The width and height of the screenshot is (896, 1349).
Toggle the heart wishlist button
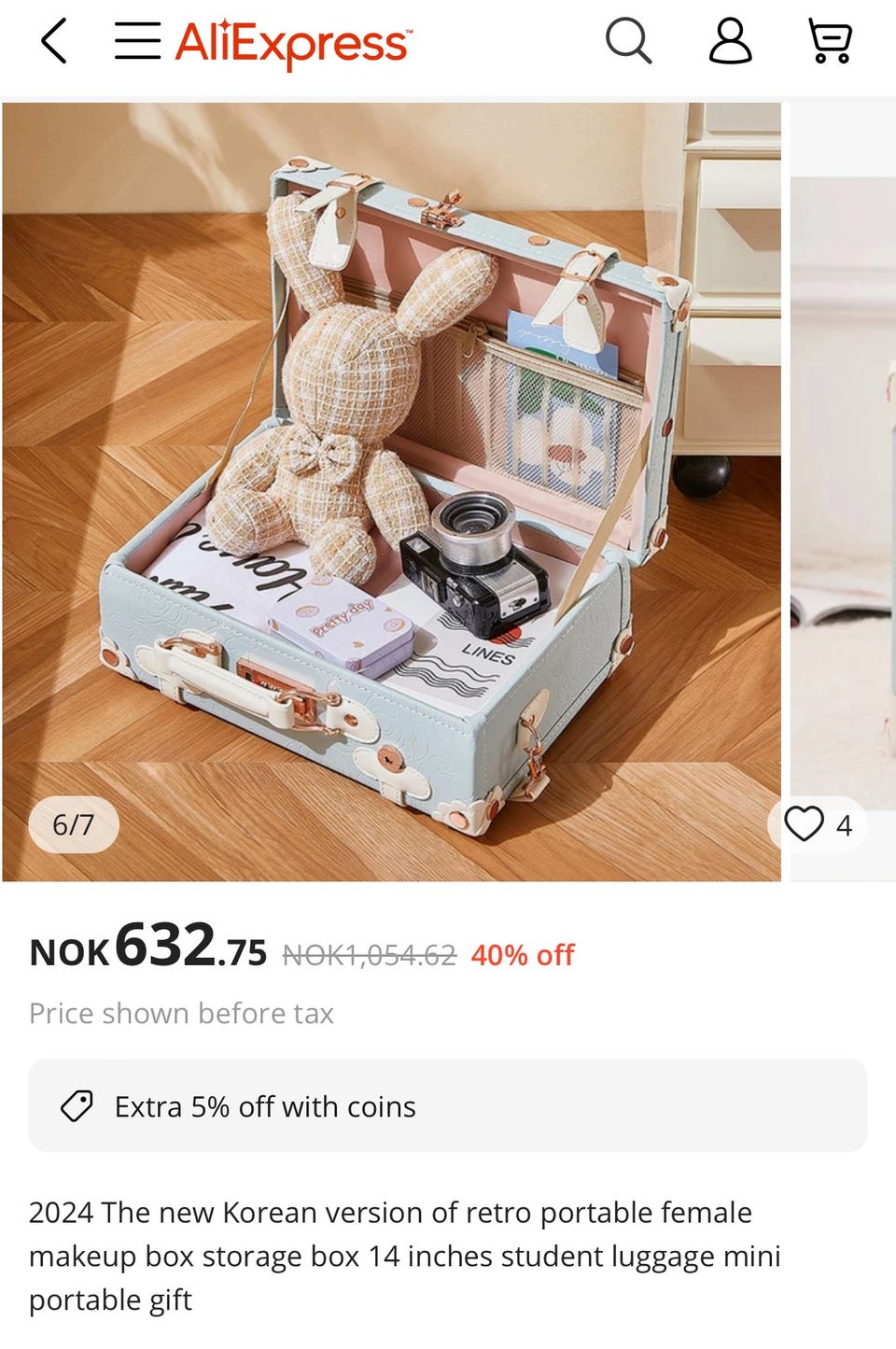804,824
